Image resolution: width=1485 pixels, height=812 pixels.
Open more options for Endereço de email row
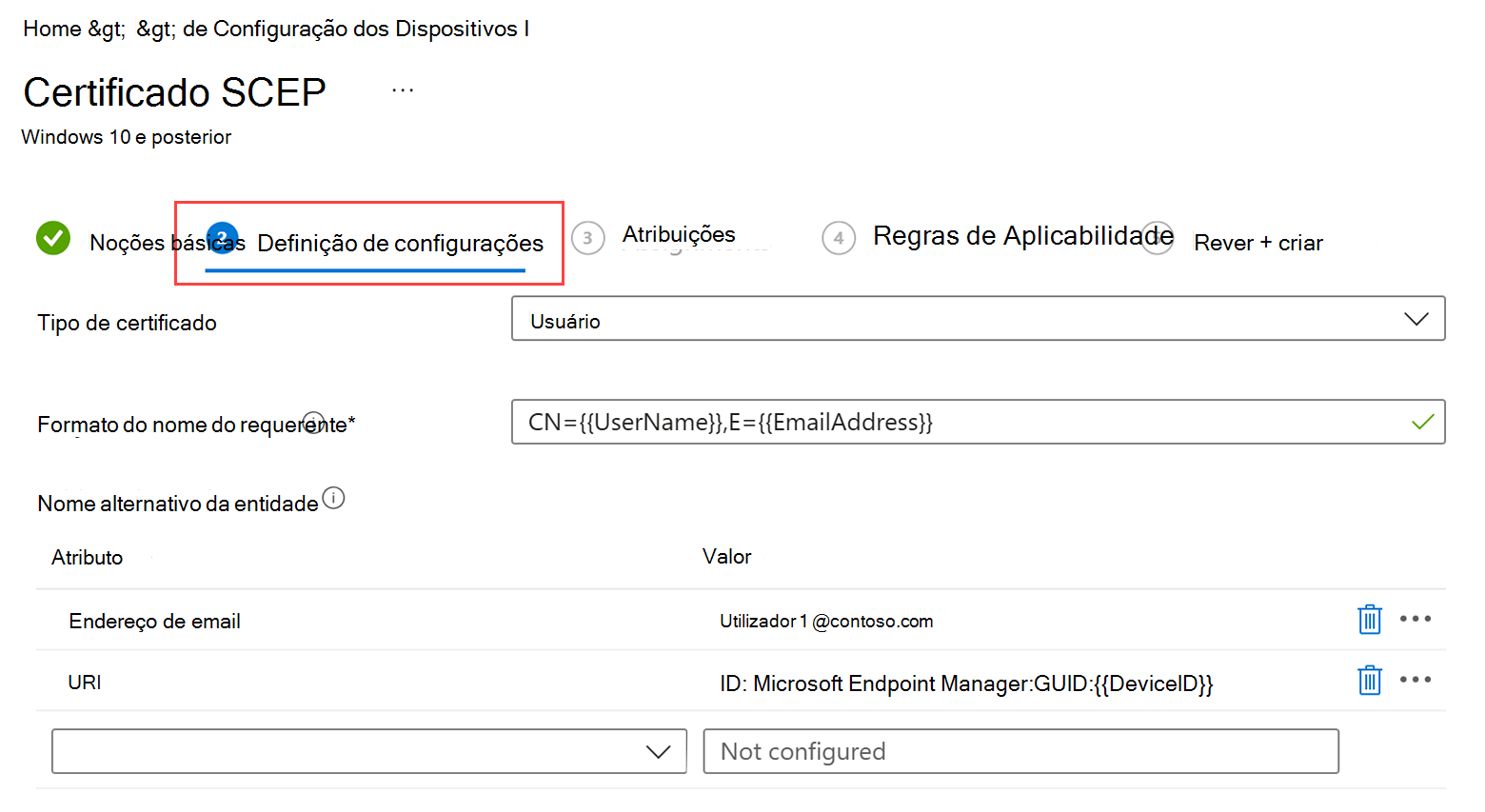pyautogui.click(x=1415, y=619)
